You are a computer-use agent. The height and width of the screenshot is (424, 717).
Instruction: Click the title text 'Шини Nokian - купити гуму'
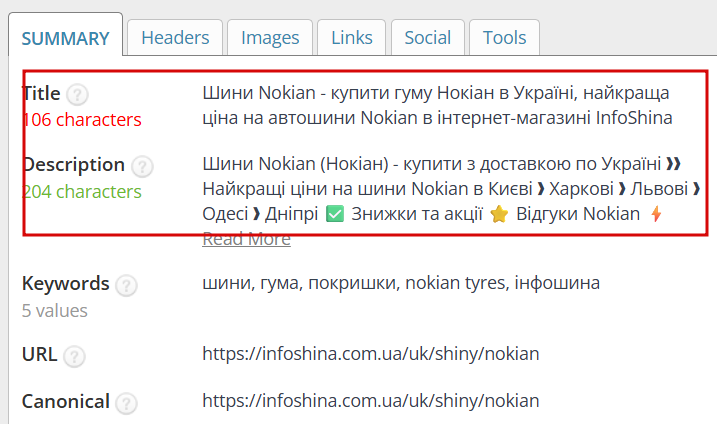[x=317, y=93]
